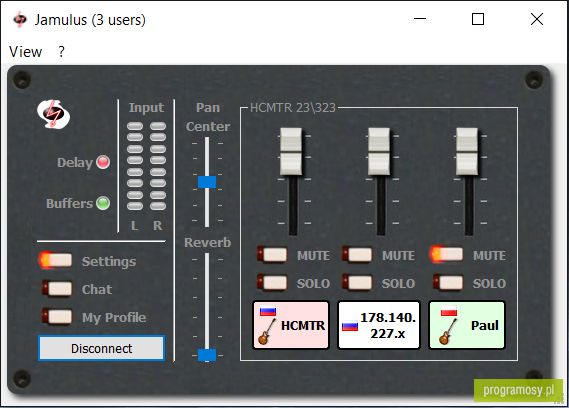Screen dimensions: 569x408
Task: Click the red Delay status LED
Action: tap(103, 162)
